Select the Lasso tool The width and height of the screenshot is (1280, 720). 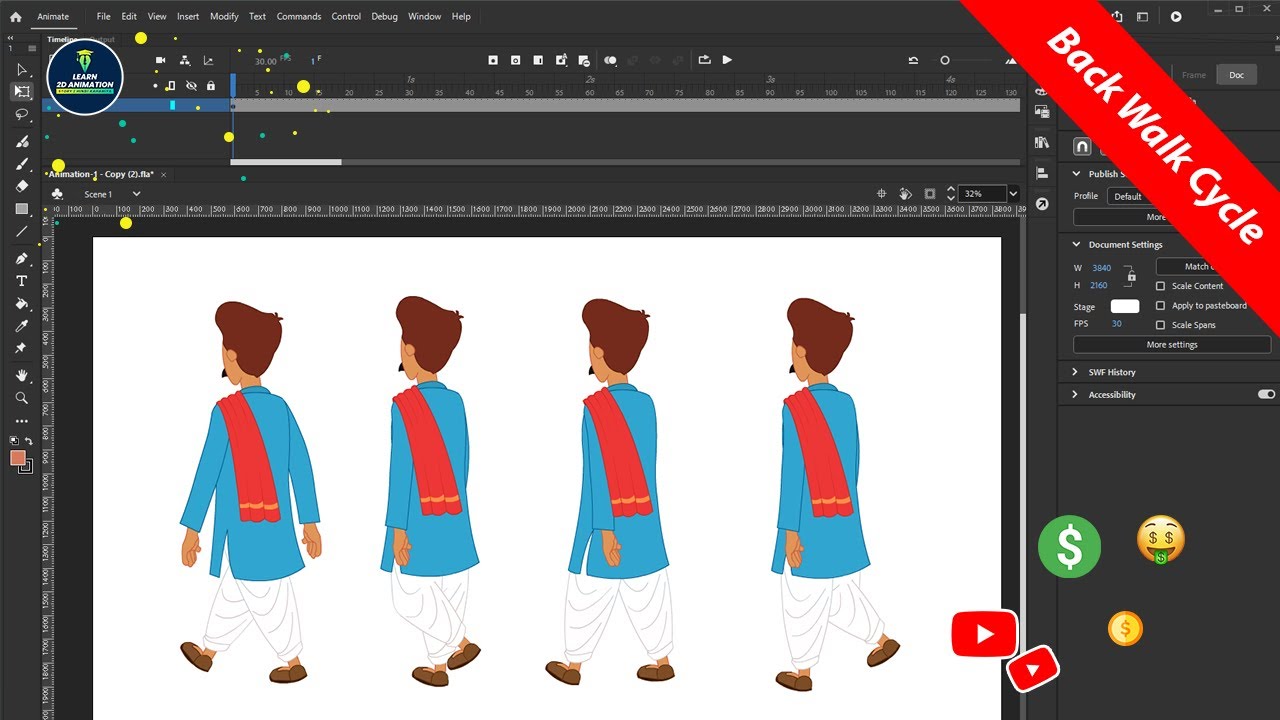coord(21,114)
